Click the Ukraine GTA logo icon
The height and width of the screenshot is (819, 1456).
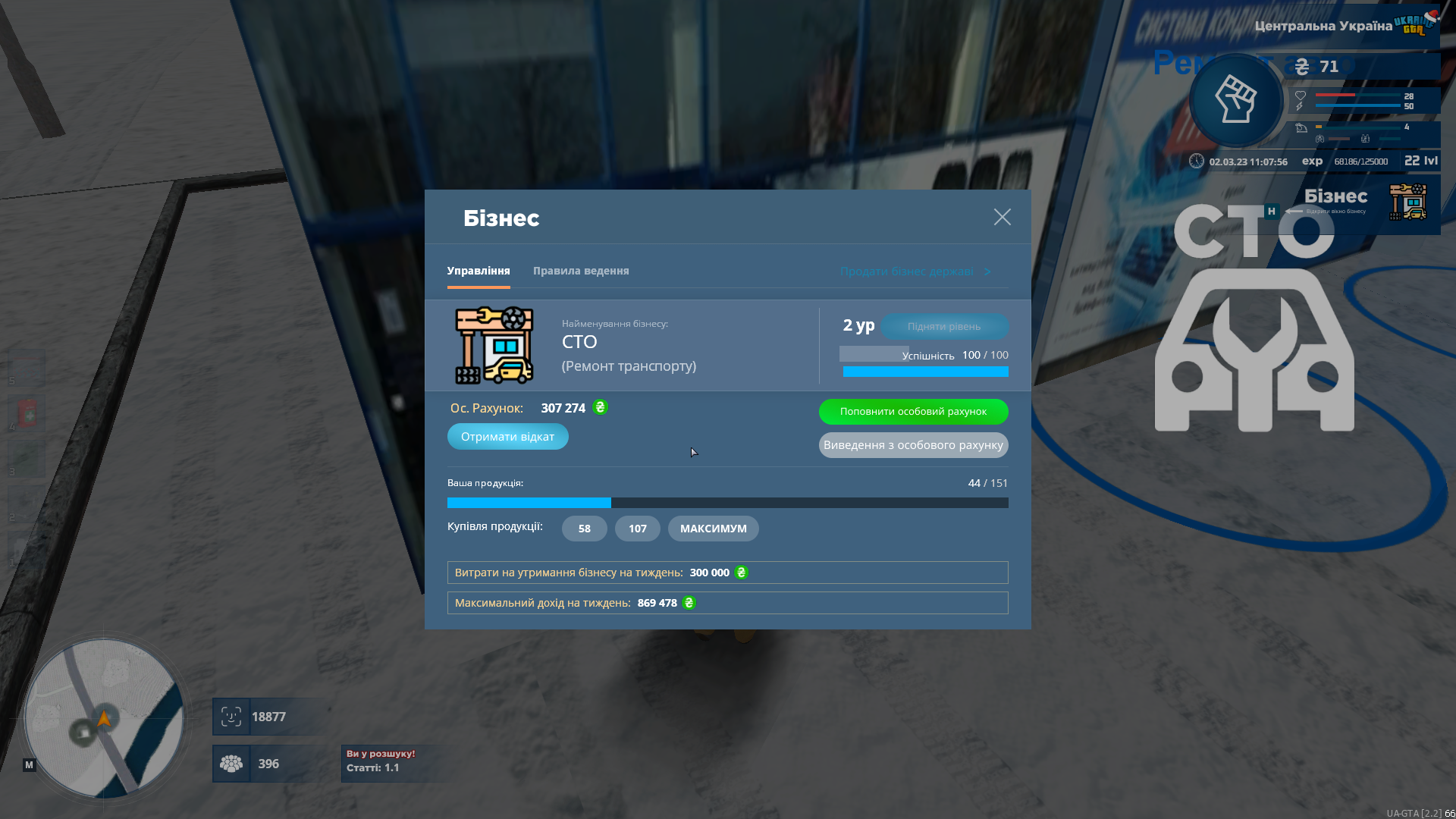coord(1417,24)
